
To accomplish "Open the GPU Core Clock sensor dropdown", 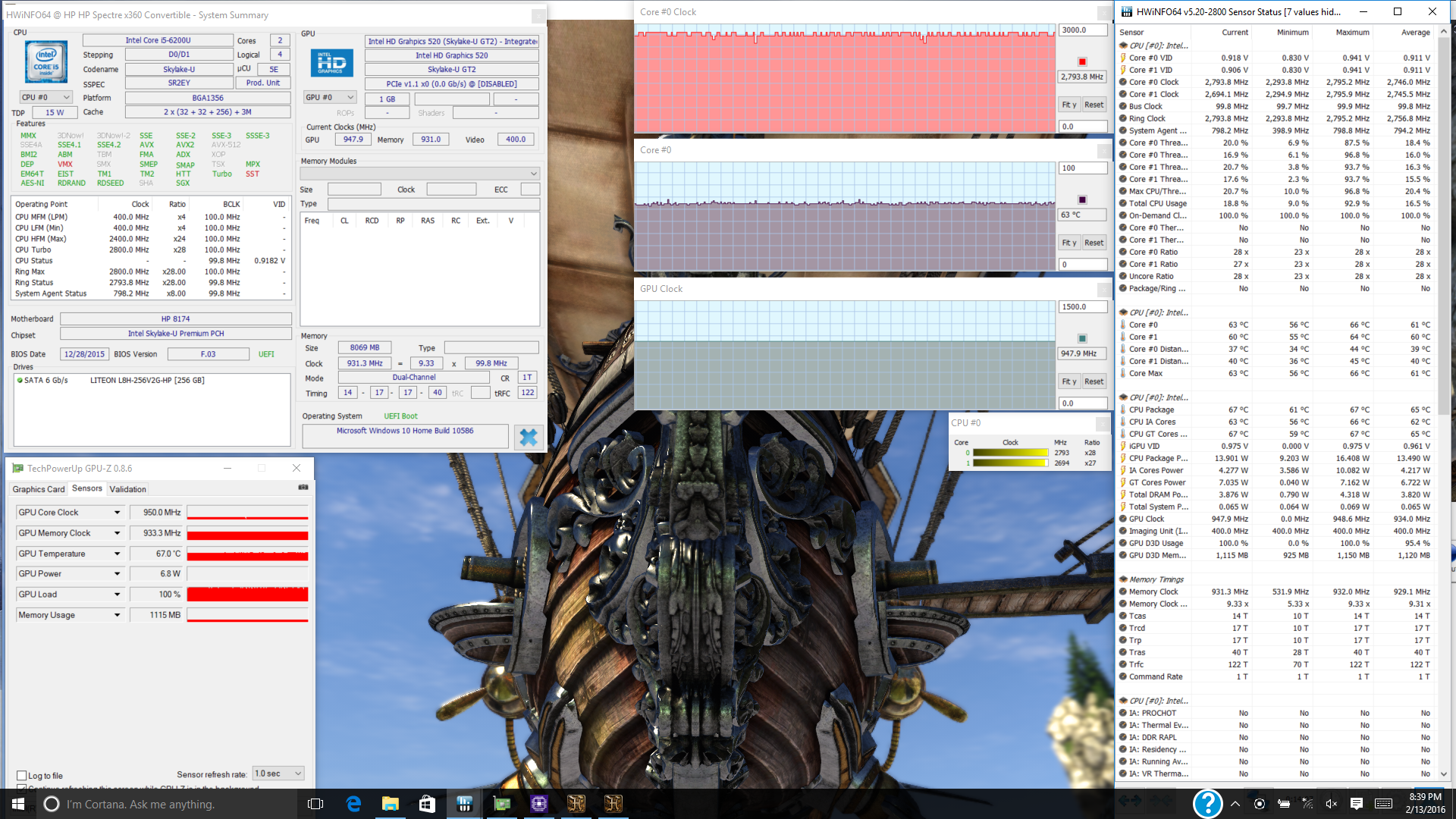I will (x=118, y=513).
